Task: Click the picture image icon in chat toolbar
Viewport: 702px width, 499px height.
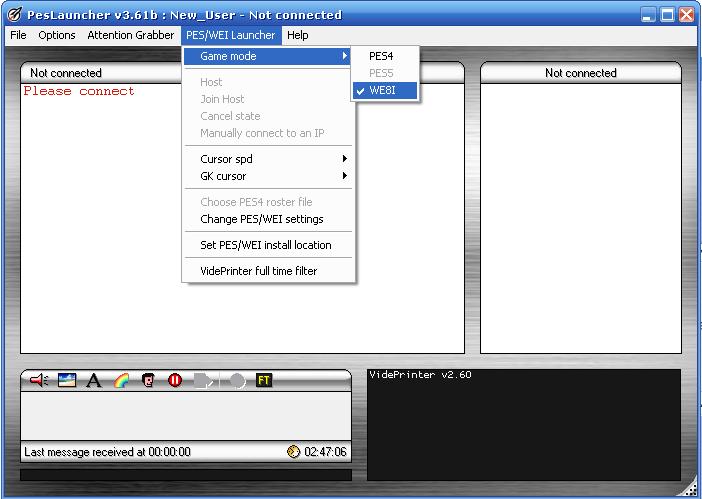Action: pos(67,380)
